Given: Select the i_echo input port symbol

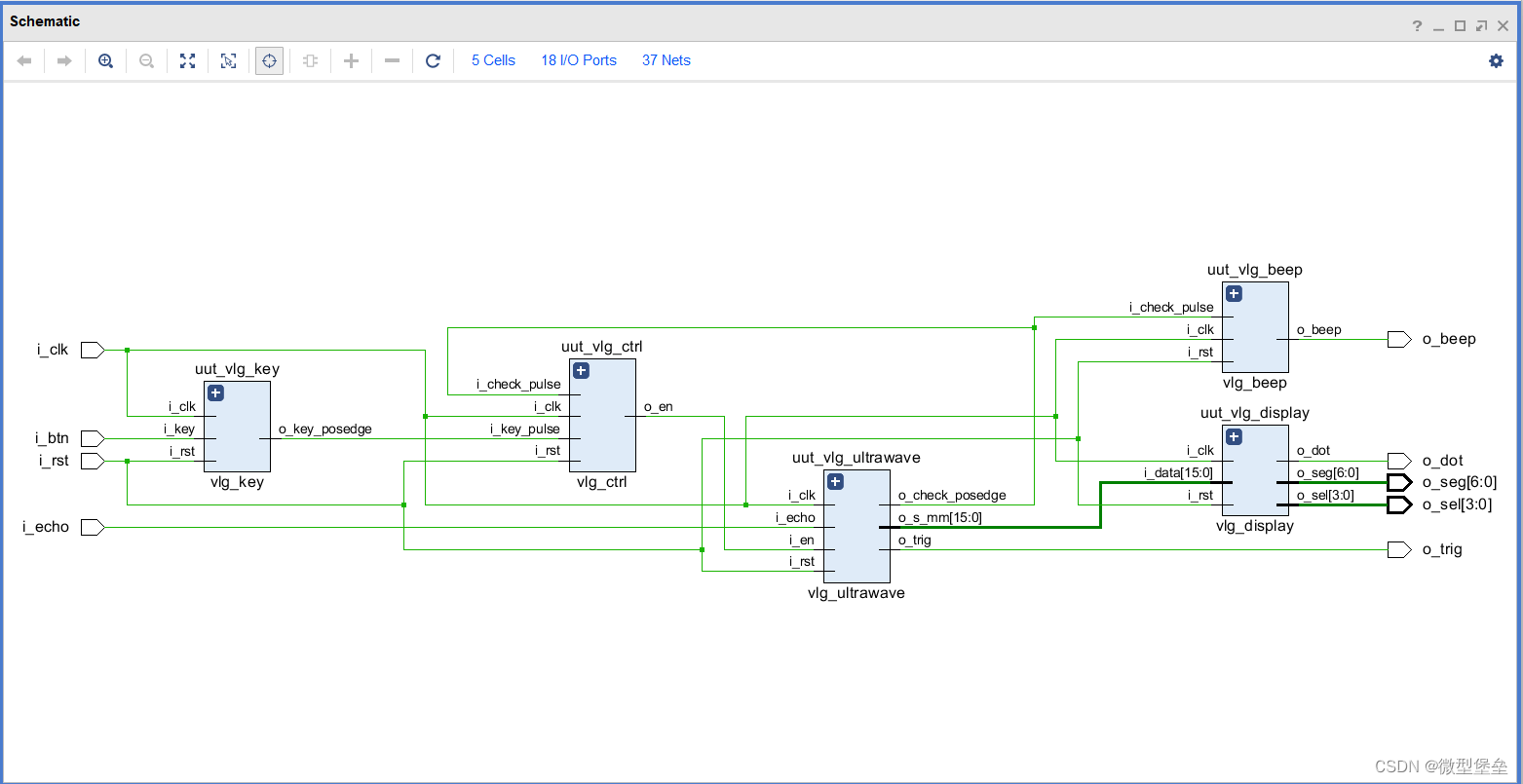Looking at the screenshot, I should pos(93,527).
